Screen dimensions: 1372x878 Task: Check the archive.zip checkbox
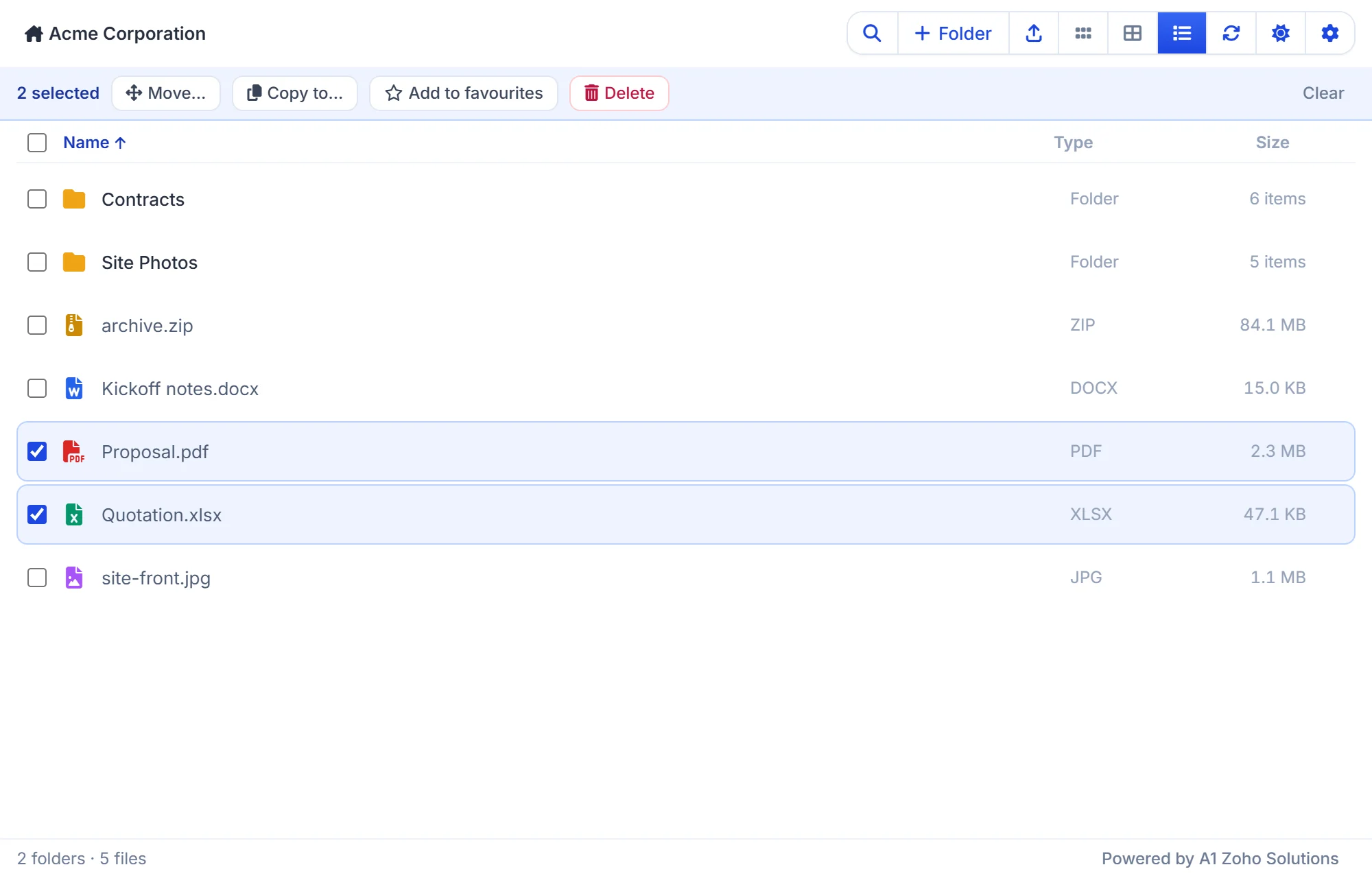tap(37, 325)
